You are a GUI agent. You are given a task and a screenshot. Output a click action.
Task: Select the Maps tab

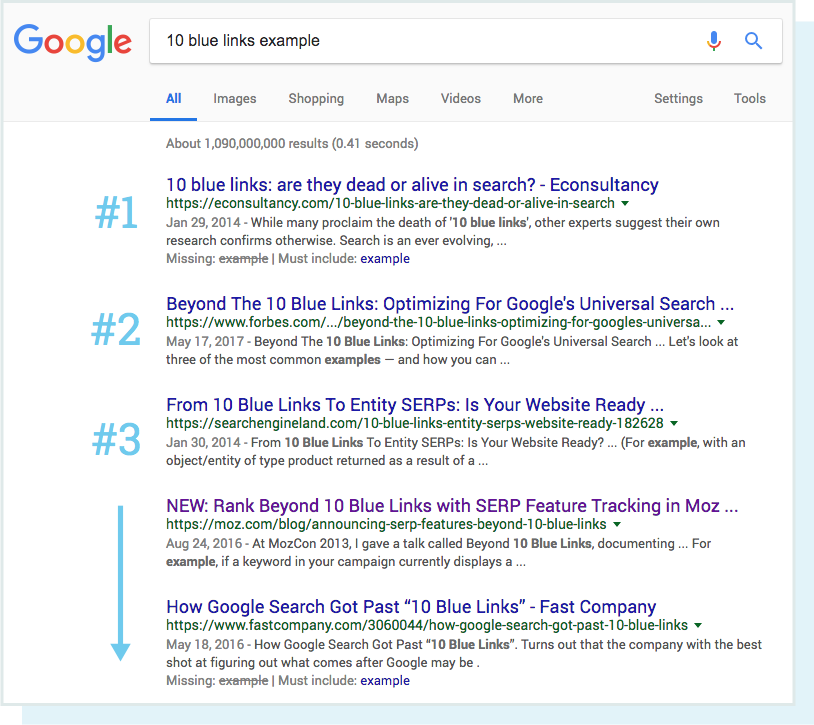[392, 98]
